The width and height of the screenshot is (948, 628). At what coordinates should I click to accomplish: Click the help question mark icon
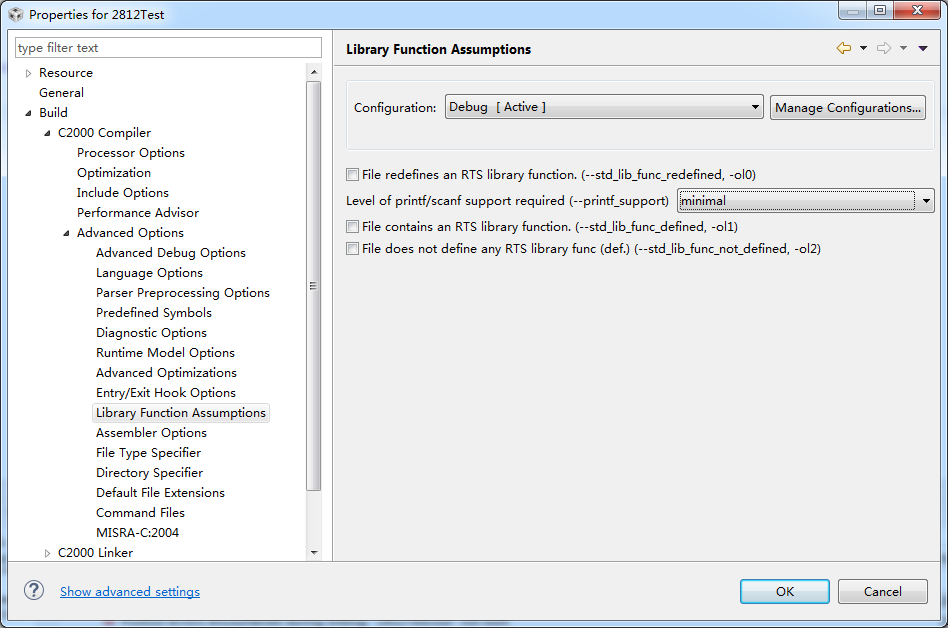click(34, 591)
